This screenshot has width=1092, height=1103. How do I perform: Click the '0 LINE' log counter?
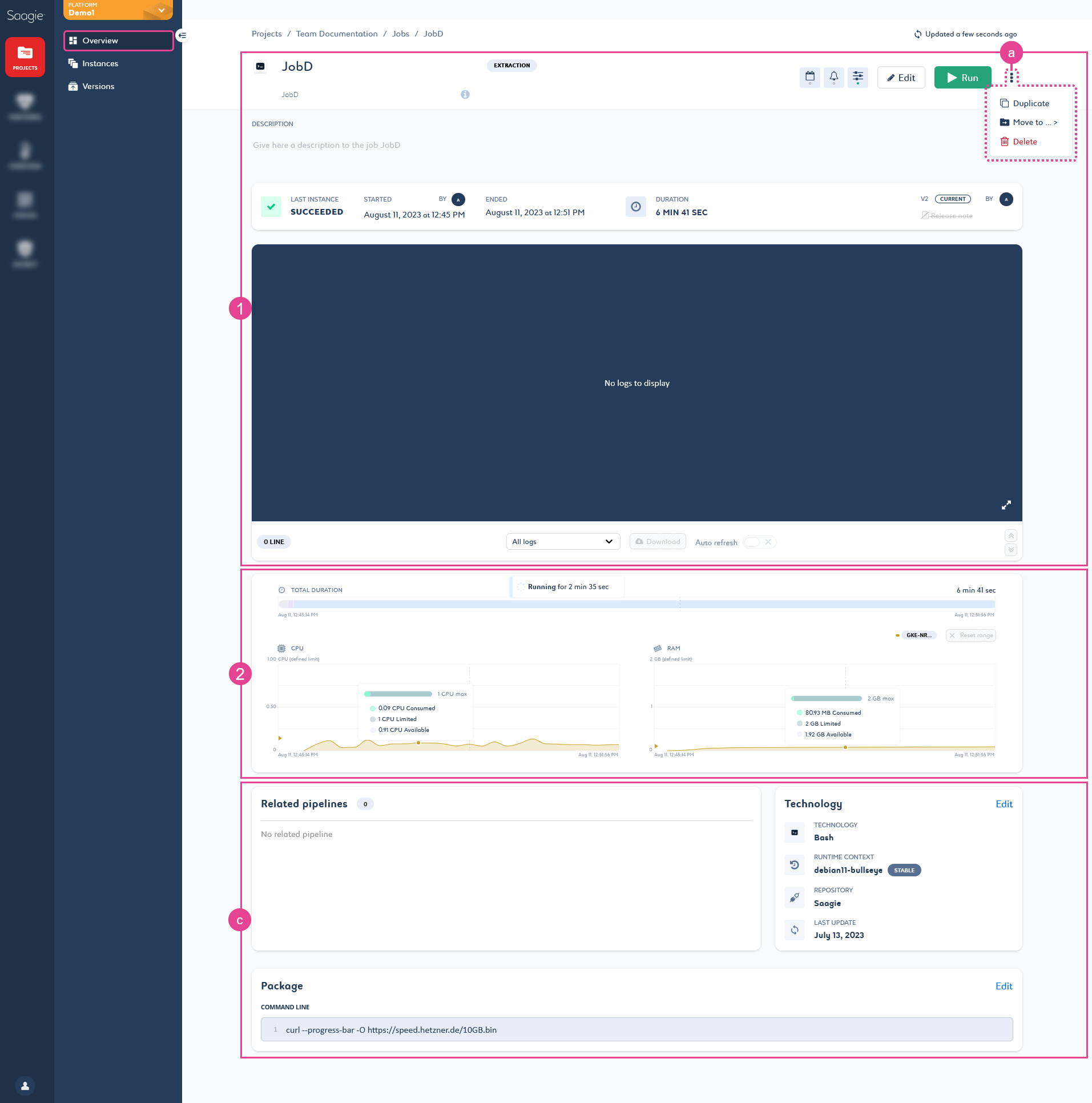coord(274,542)
